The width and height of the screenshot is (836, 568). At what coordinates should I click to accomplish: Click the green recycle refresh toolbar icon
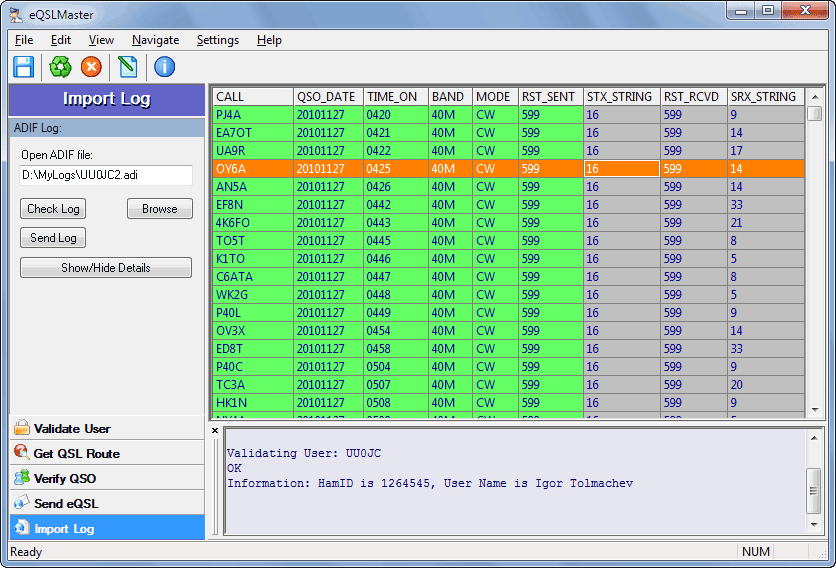[60, 67]
